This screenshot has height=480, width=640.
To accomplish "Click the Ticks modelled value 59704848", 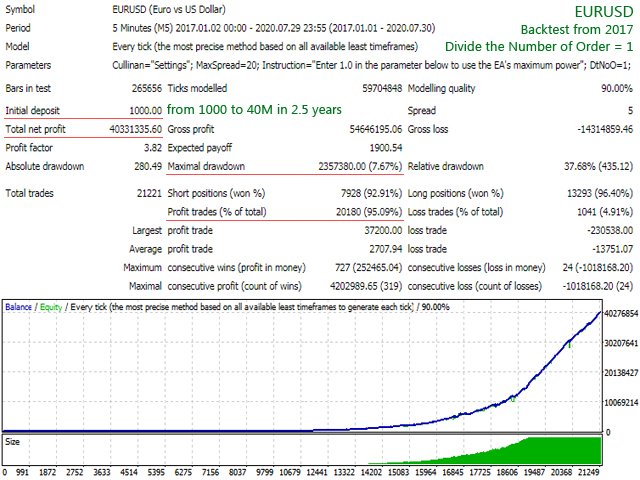I will click(x=382, y=88).
